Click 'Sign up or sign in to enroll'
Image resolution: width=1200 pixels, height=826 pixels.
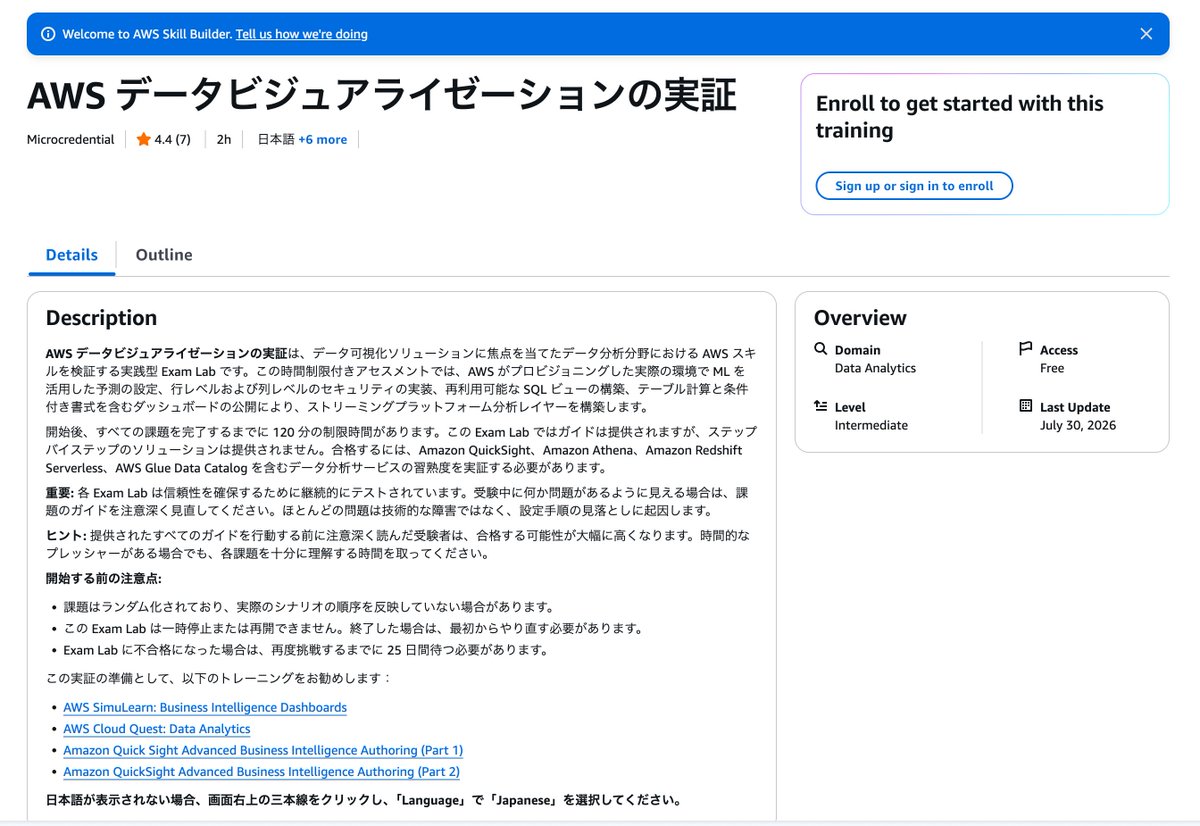914,186
